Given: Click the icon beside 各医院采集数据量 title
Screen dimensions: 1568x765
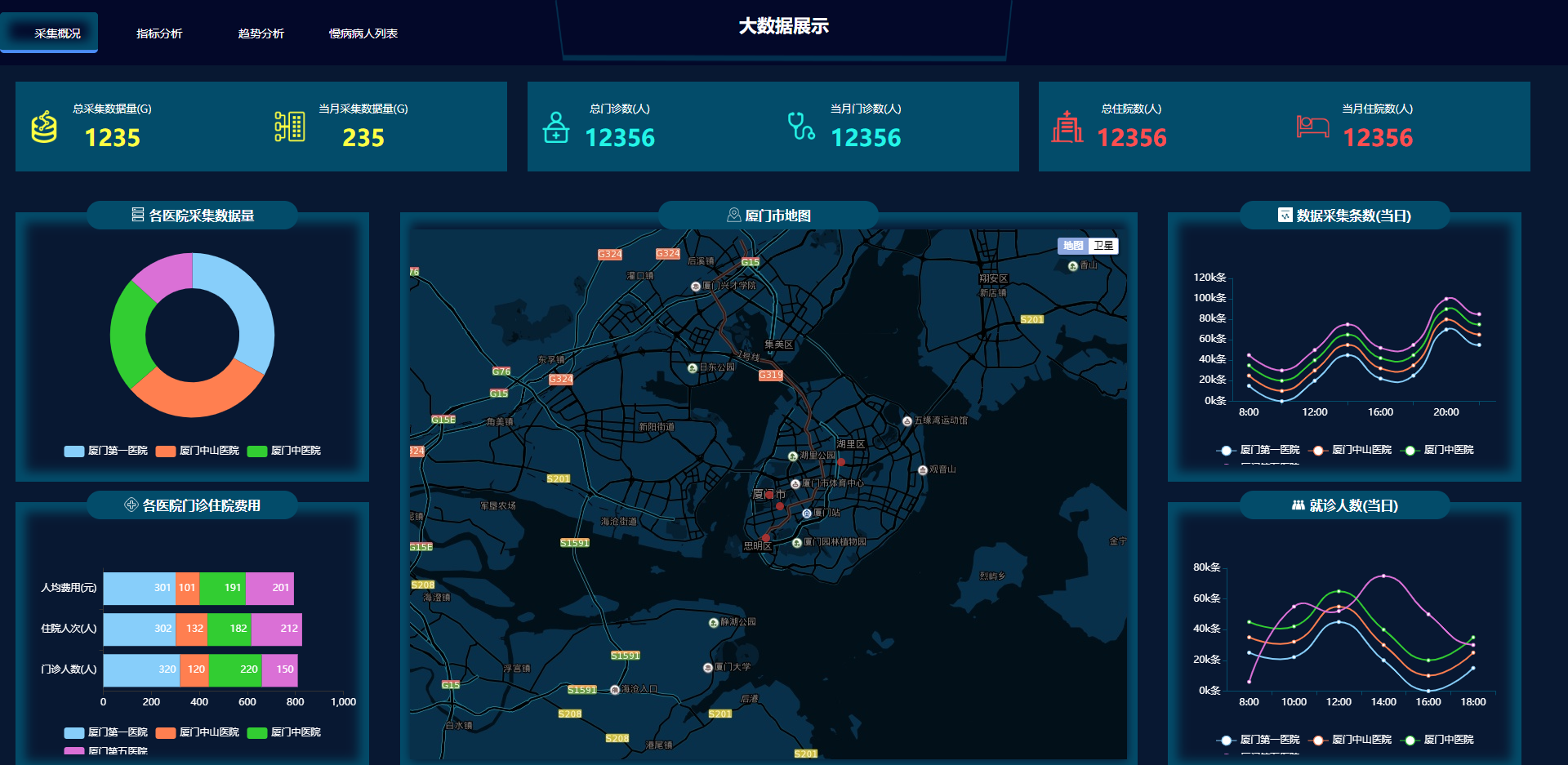Looking at the screenshot, I should [138, 215].
